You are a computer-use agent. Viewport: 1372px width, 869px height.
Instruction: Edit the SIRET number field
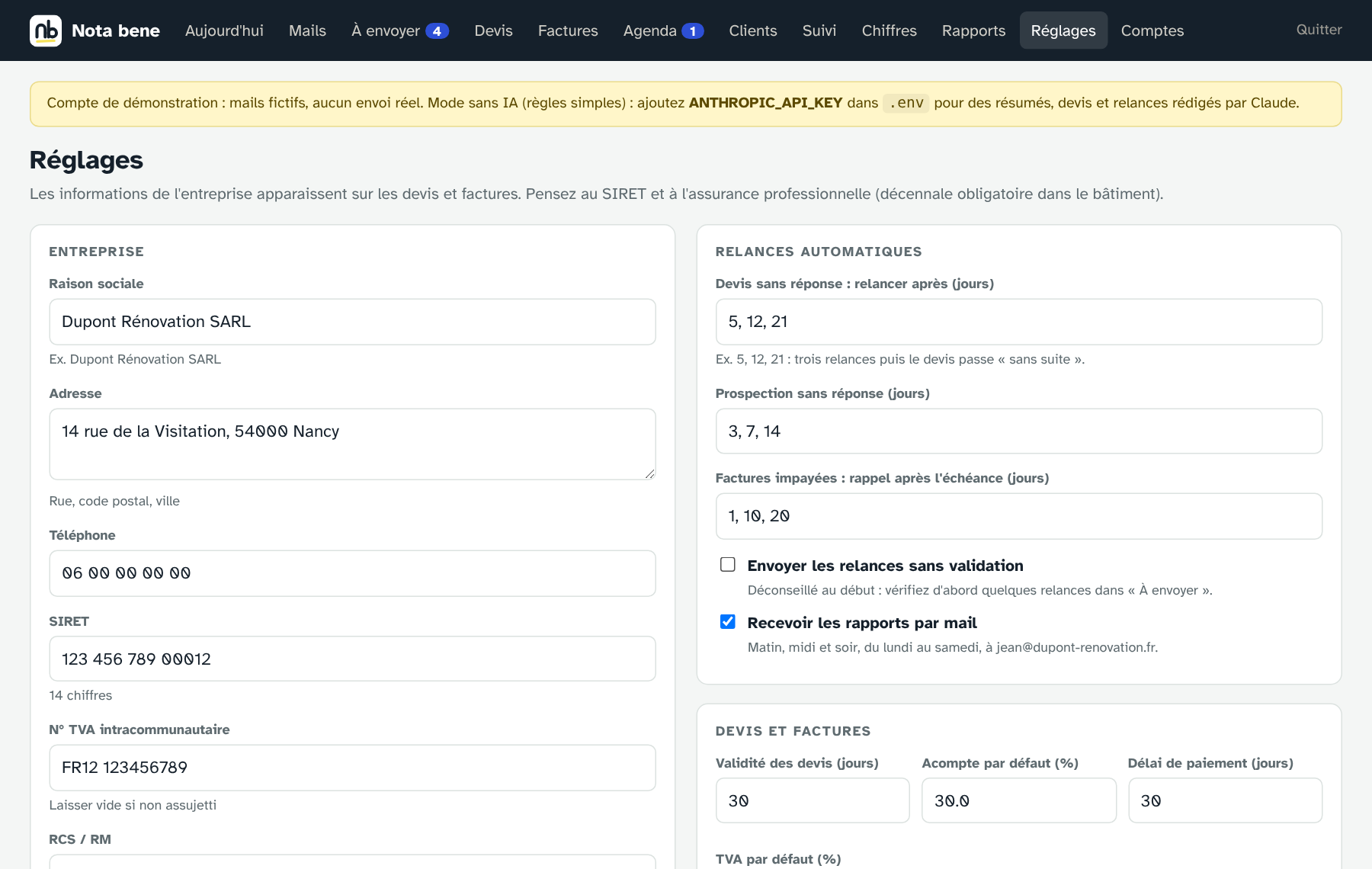pyautogui.click(x=352, y=659)
